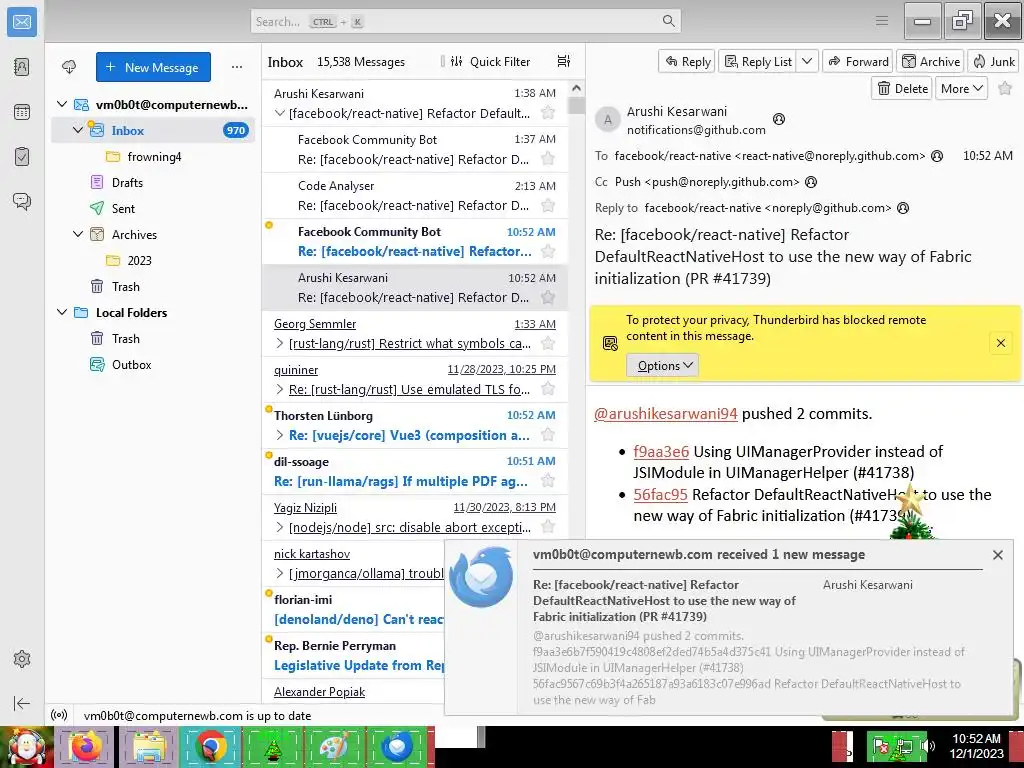The width and height of the screenshot is (1024, 768).
Task: Star the 10:52 AM Facebook Community Bot message
Action: [x=548, y=251]
